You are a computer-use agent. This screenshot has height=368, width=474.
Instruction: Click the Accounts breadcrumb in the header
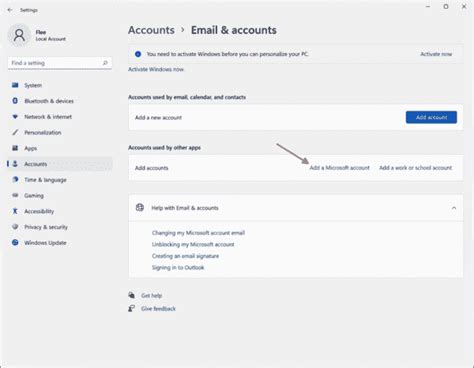(151, 30)
